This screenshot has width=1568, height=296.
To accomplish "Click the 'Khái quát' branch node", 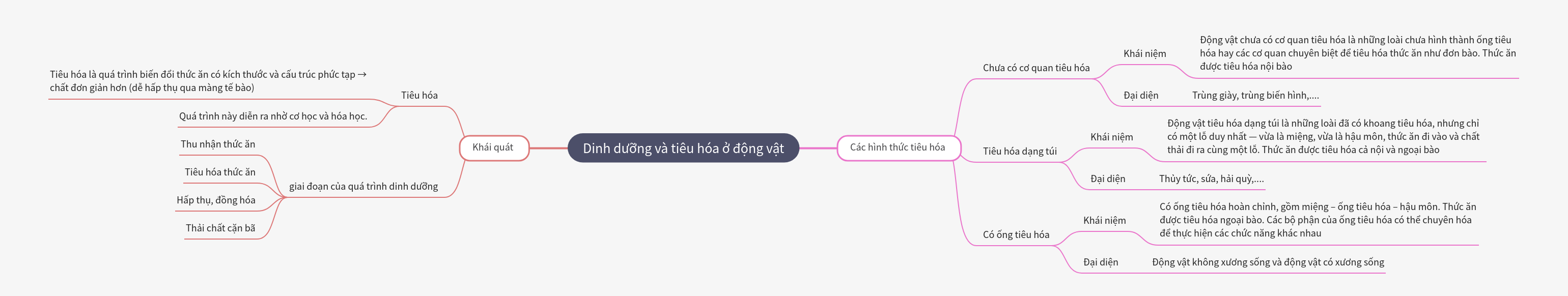I will 493,147.
